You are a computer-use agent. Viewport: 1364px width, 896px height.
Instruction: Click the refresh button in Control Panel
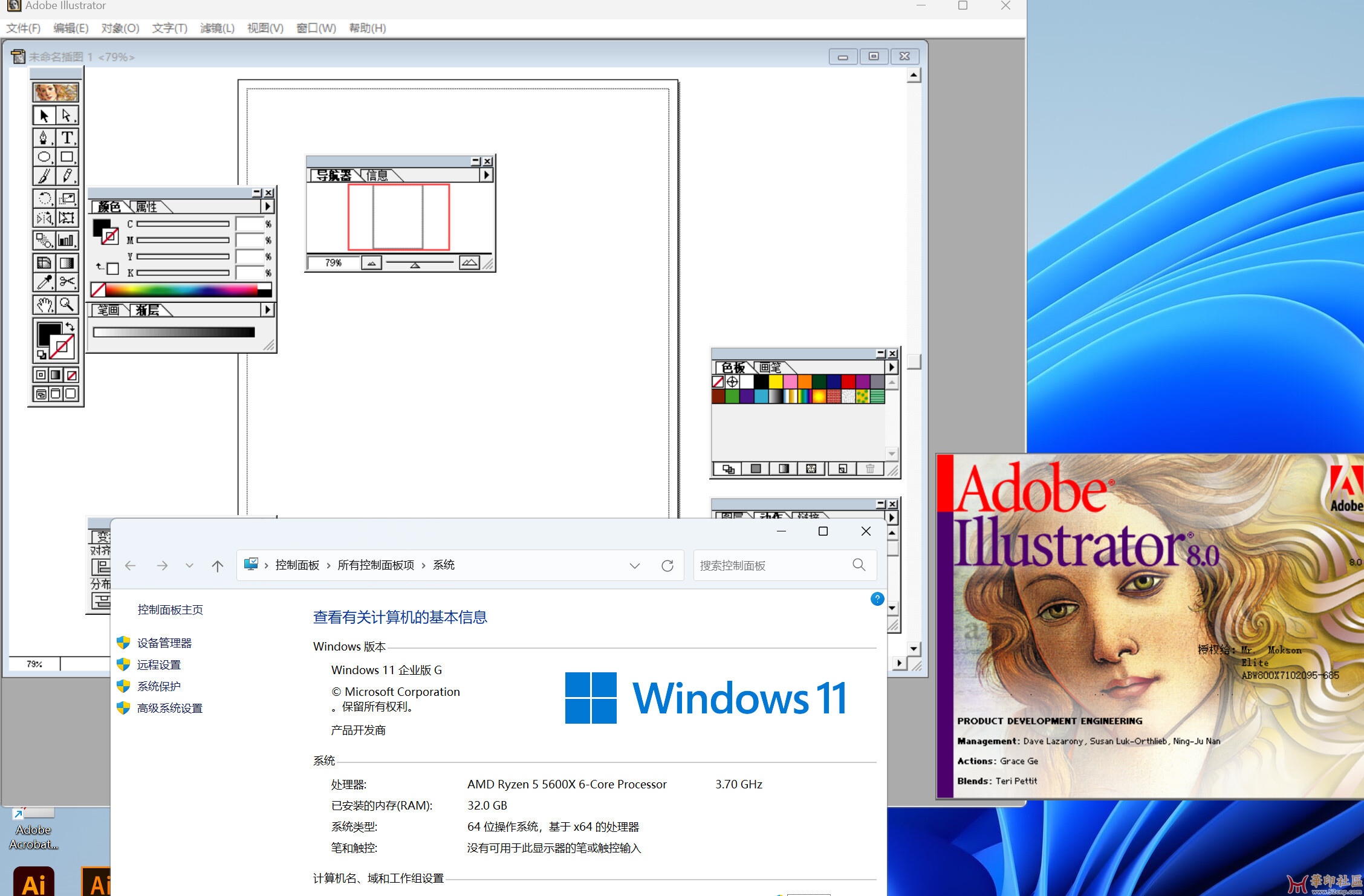click(667, 566)
